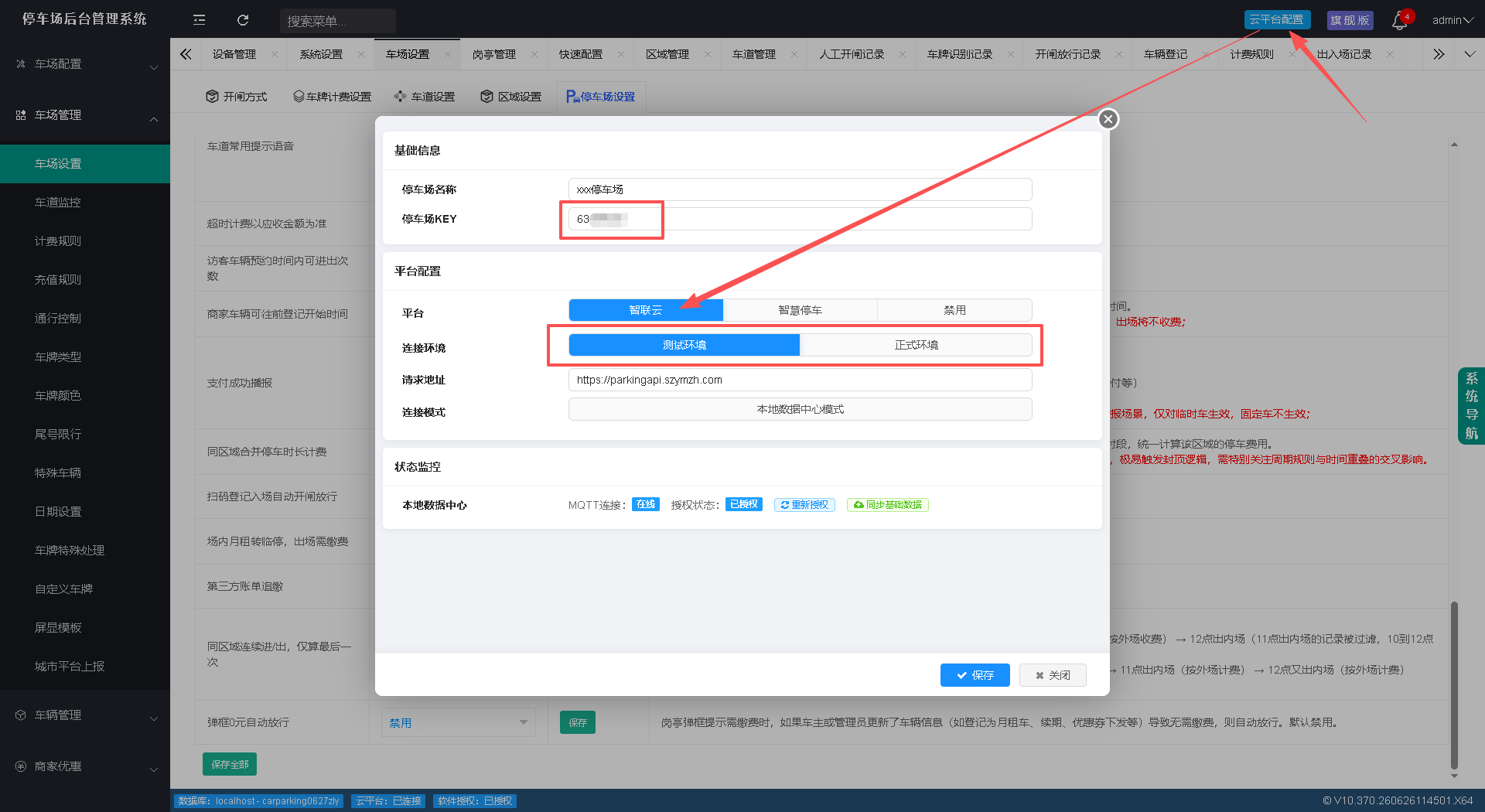Click the page vertical scrollbar
This screenshot has height=812, width=1485.
pyautogui.click(x=1454, y=687)
